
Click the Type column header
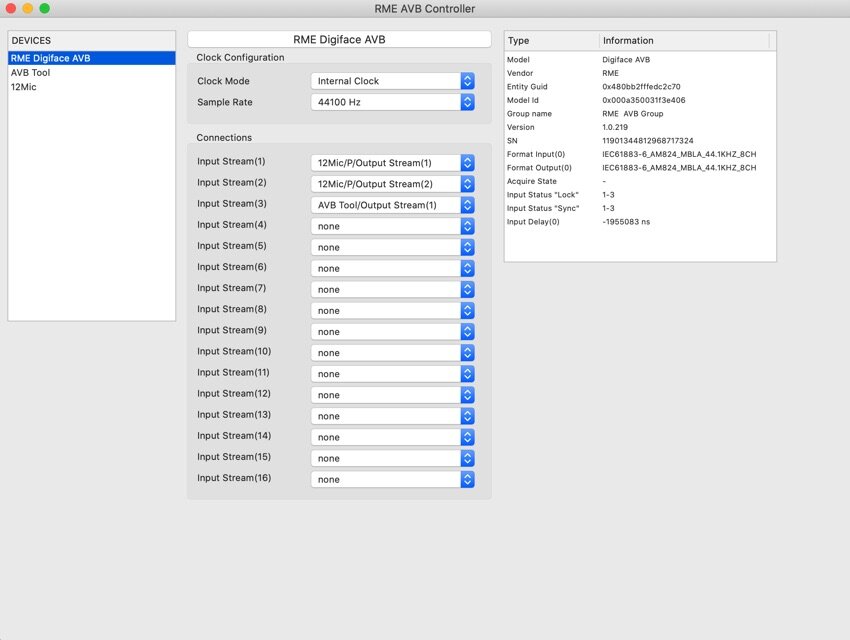[551, 41]
